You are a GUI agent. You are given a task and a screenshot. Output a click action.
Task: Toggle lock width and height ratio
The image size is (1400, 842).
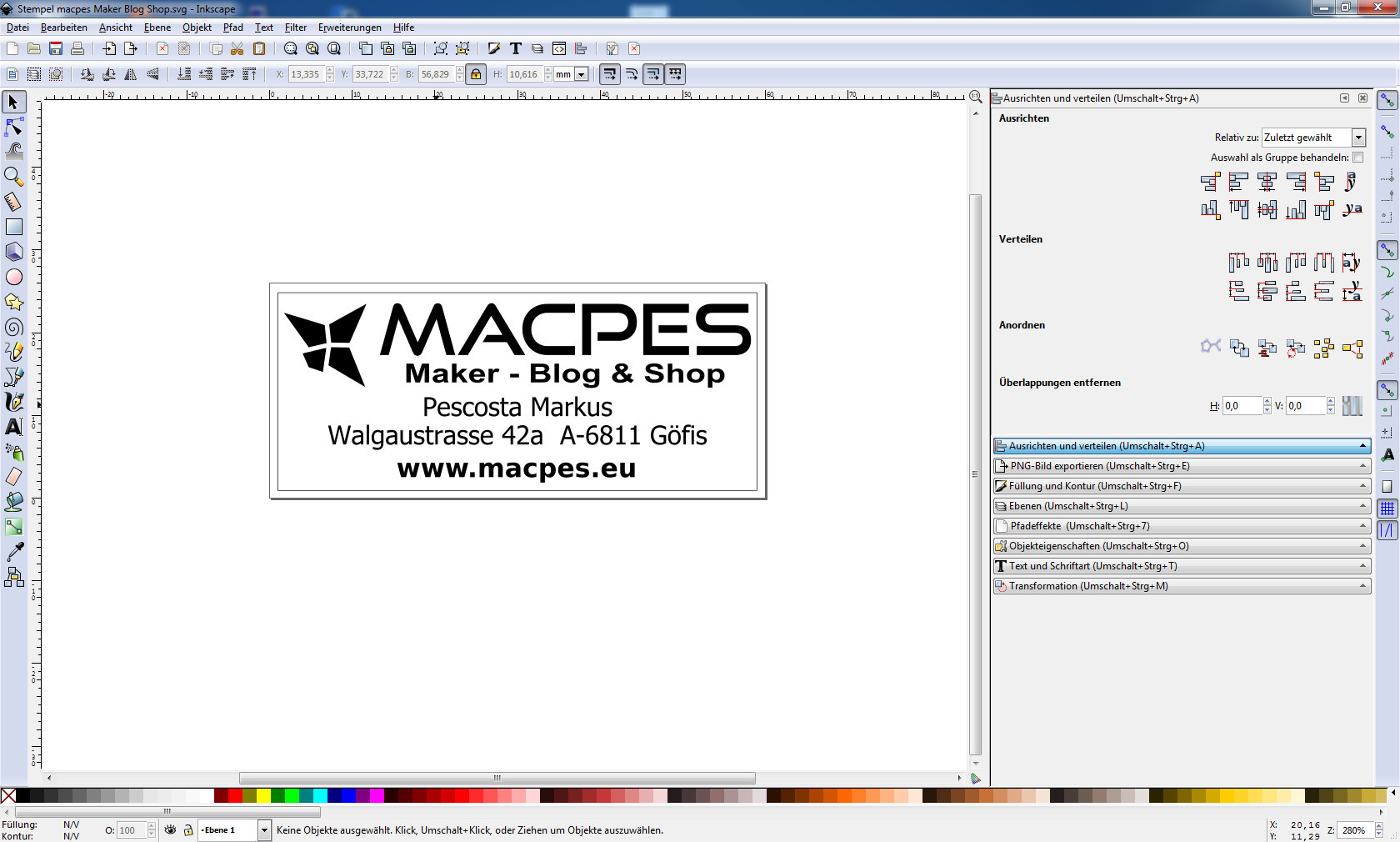pos(476,74)
